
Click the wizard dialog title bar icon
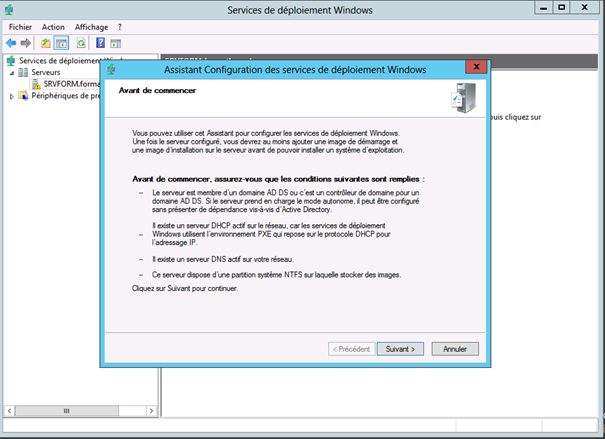[111, 69]
